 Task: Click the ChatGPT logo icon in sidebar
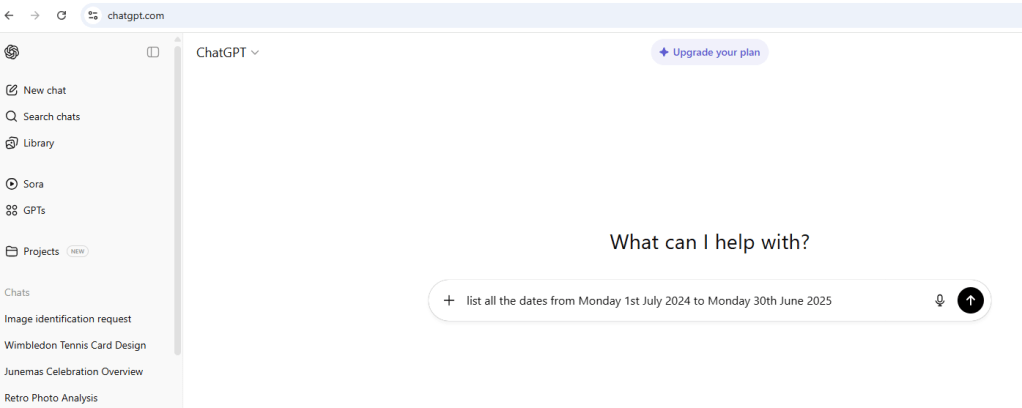[x=12, y=52]
